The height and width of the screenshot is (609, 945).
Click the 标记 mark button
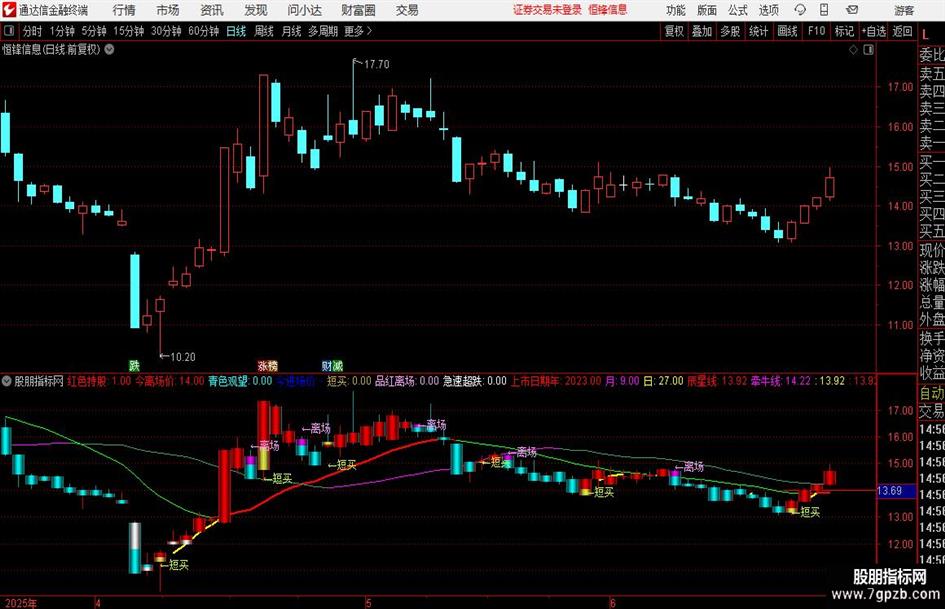click(844, 31)
